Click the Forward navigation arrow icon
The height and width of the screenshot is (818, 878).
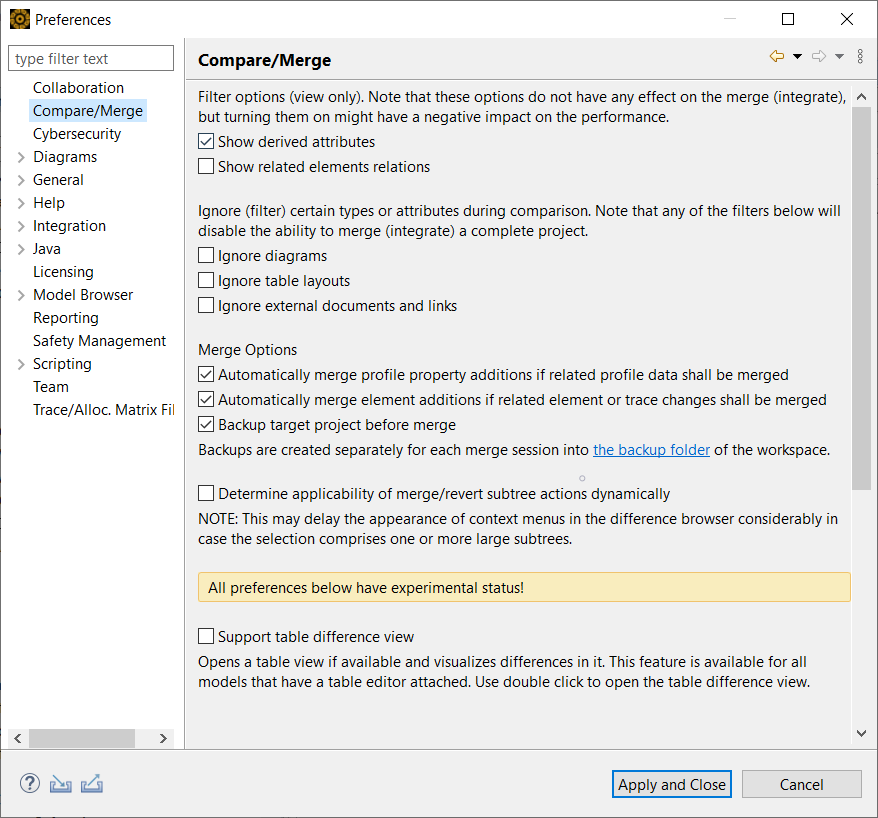819,57
